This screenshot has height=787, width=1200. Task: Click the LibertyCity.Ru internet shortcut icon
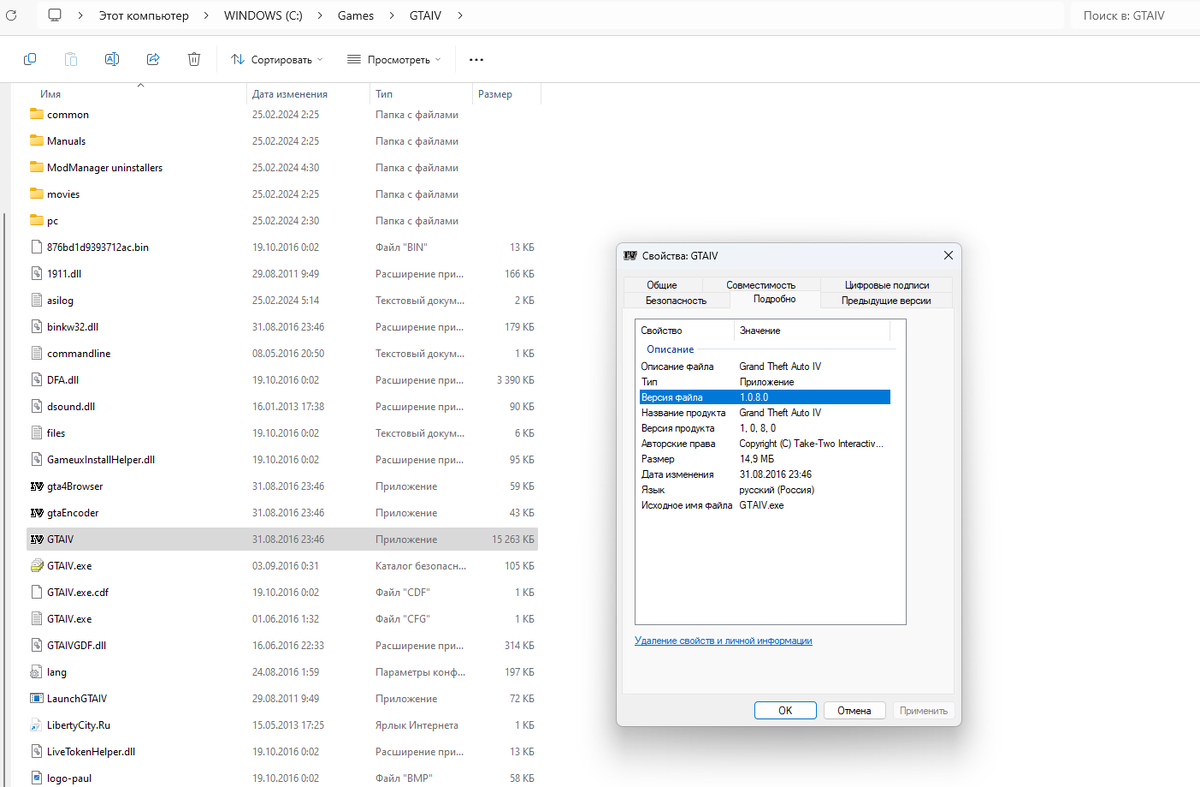37,725
